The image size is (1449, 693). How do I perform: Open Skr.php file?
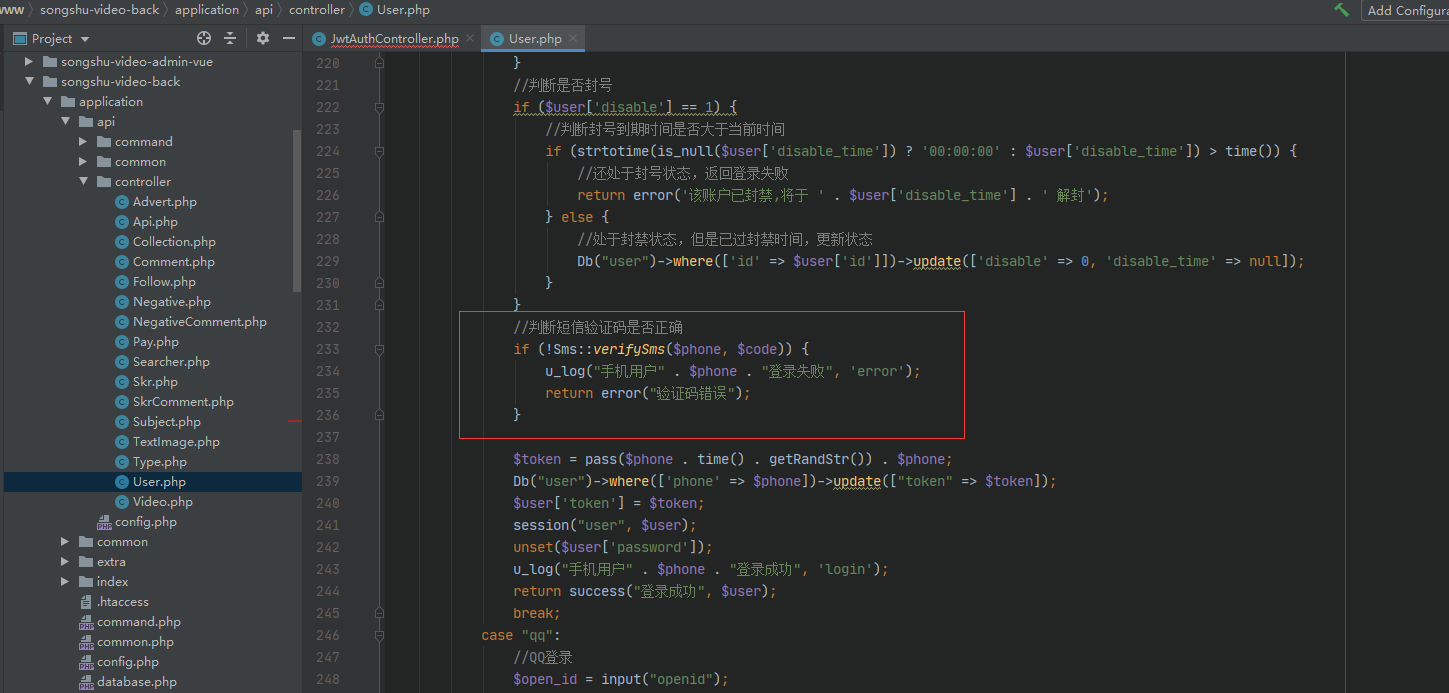(x=155, y=382)
